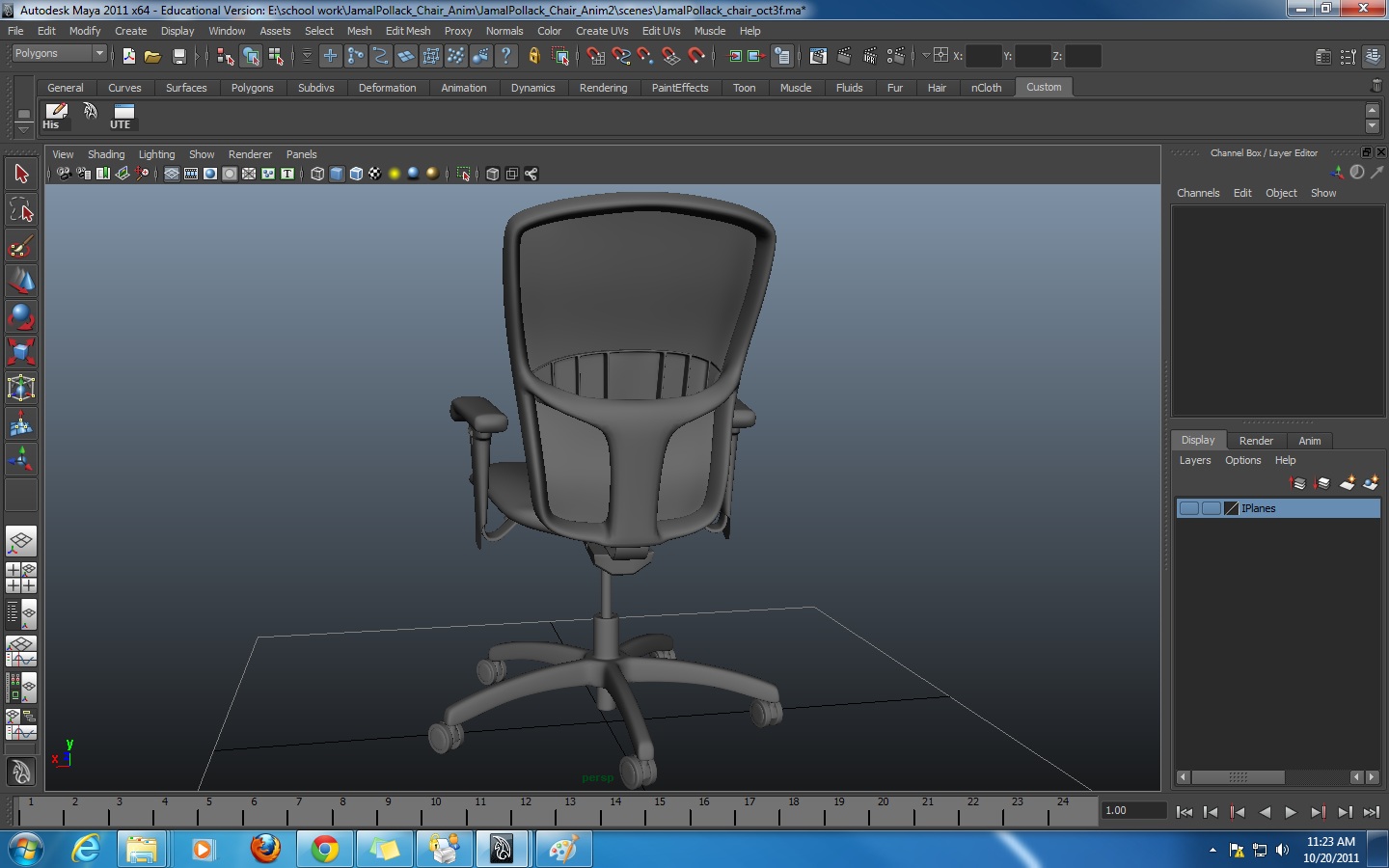Toggle the IPlanes layer display type box
Screen dimensions: 1389x868
tap(1211, 508)
